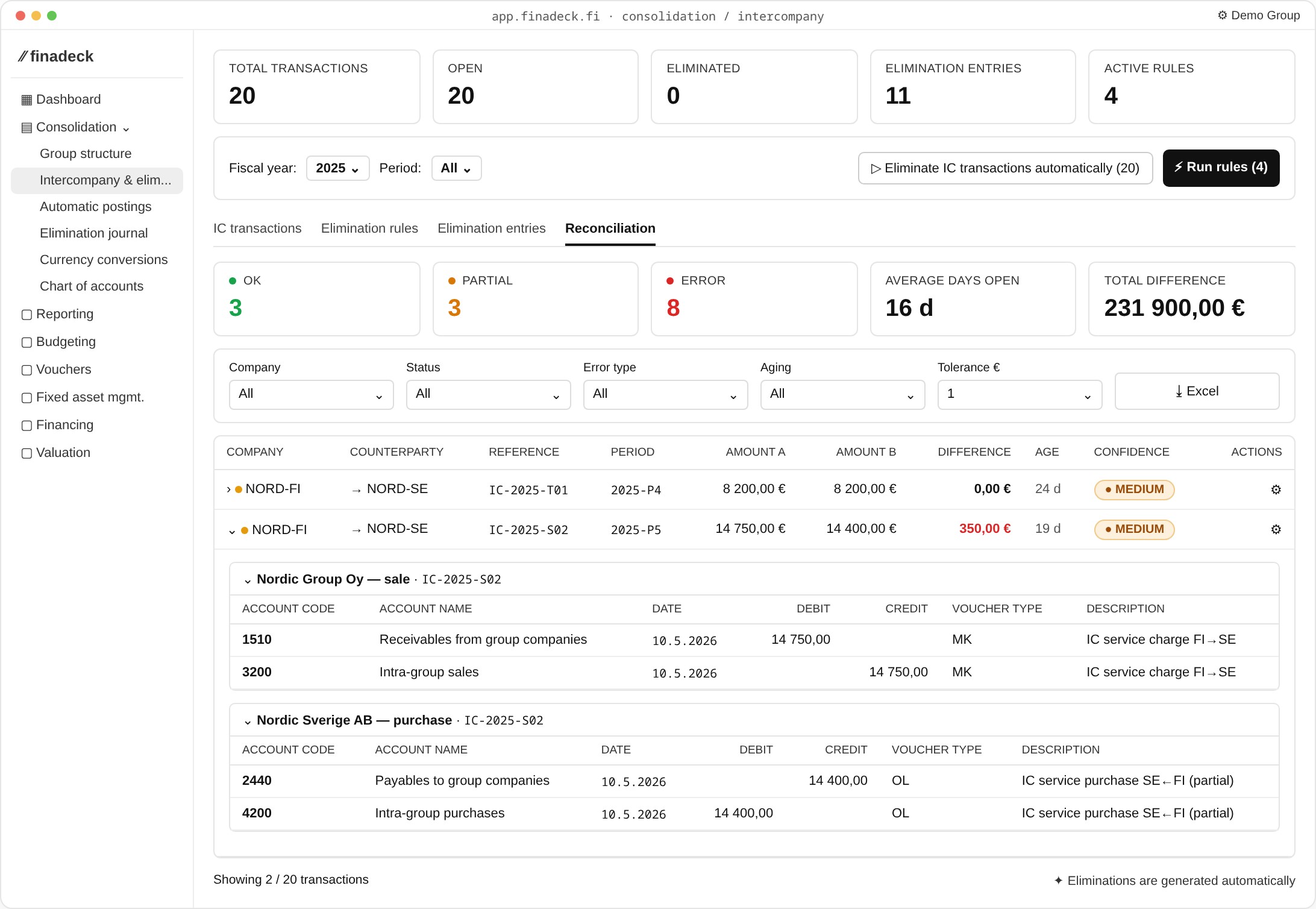Click the ERROR status card
The image size is (1316, 909).
point(754,299)
